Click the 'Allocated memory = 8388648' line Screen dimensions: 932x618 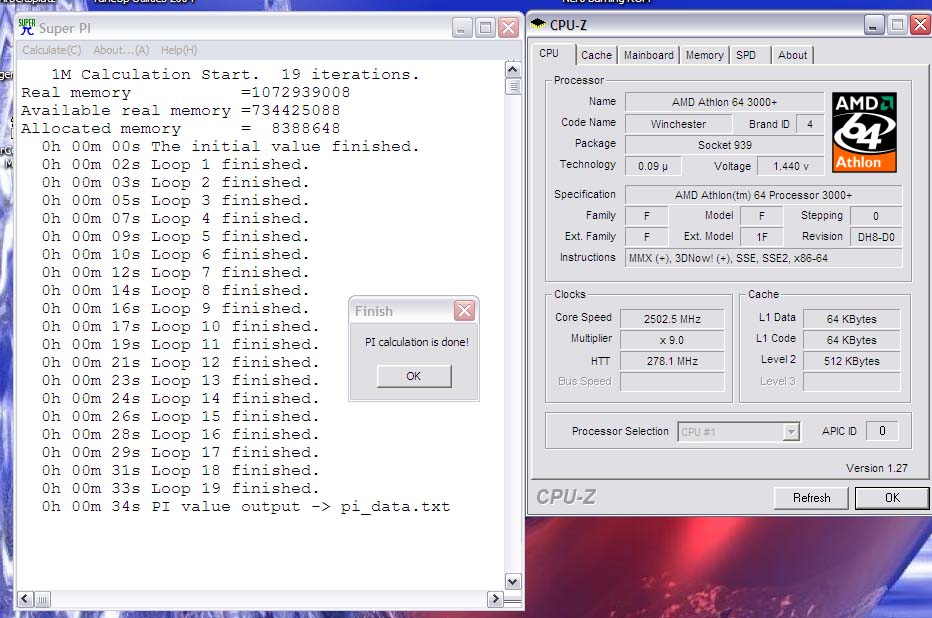coord(180,128)
